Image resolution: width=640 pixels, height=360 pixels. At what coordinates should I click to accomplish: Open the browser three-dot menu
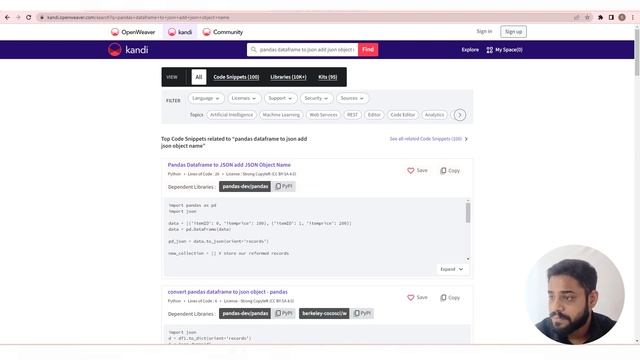tap(633, 18)
